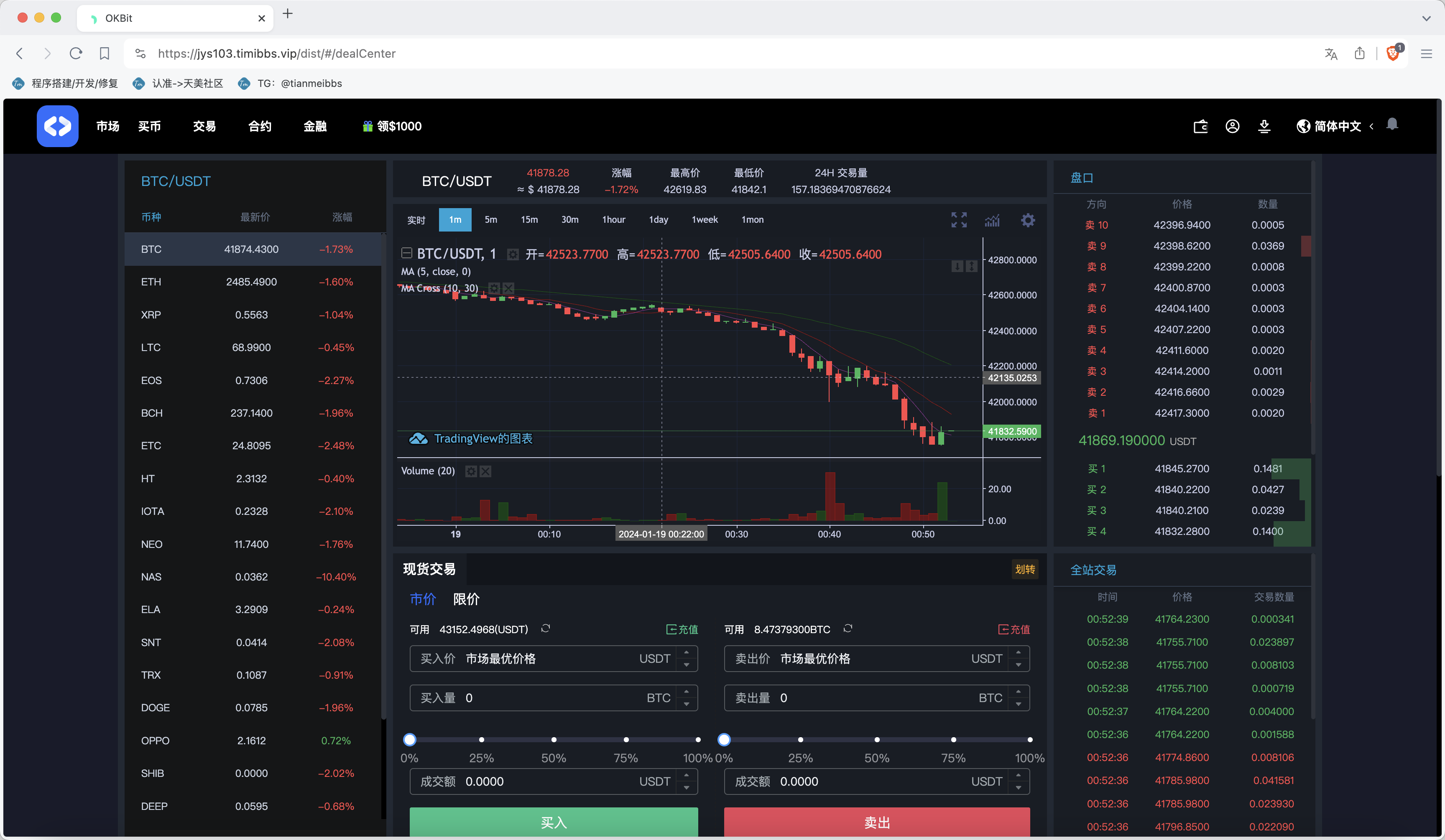The height and width of the screenshot is (840, 1445).
Task: Remove the Volume indicator
Action: coord(486,471)
